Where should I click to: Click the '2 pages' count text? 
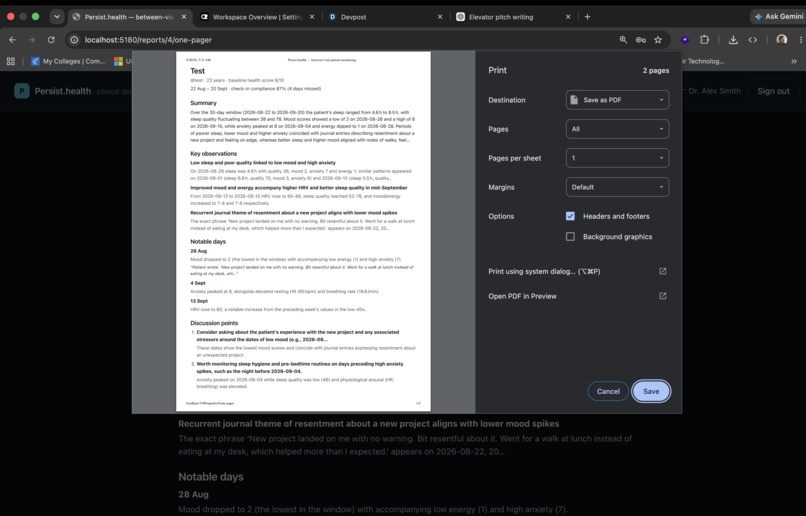pyautogui.click(x=656, y=70)
